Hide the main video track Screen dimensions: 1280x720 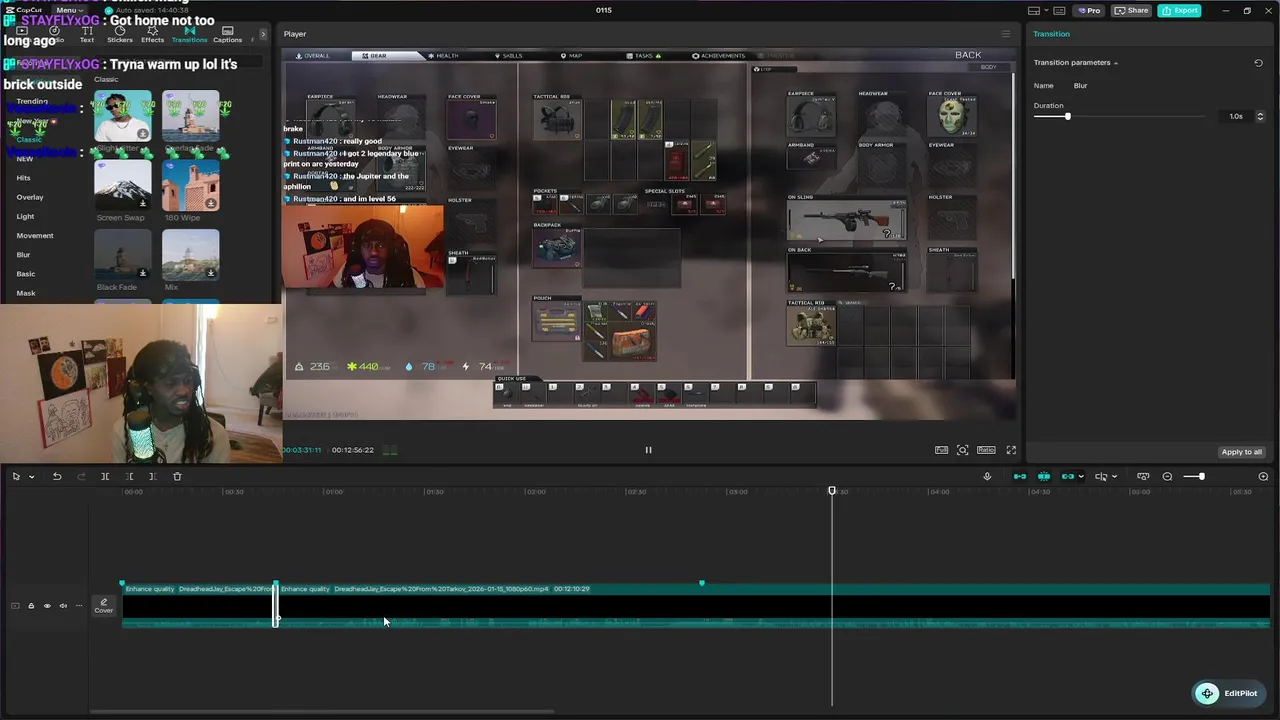(47, 606)
